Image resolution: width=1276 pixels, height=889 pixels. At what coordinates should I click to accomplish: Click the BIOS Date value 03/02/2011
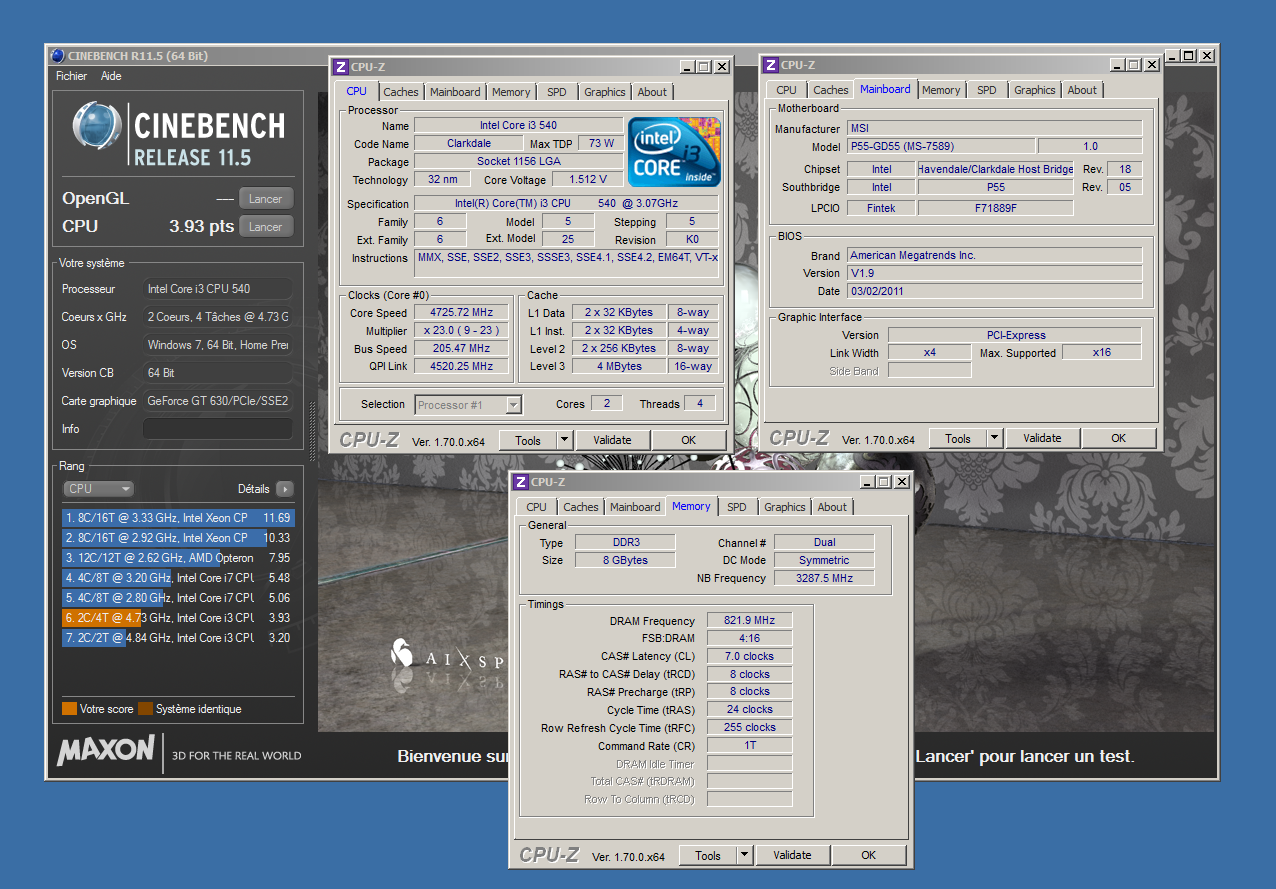pyautogui.click(x=994, y=291)
